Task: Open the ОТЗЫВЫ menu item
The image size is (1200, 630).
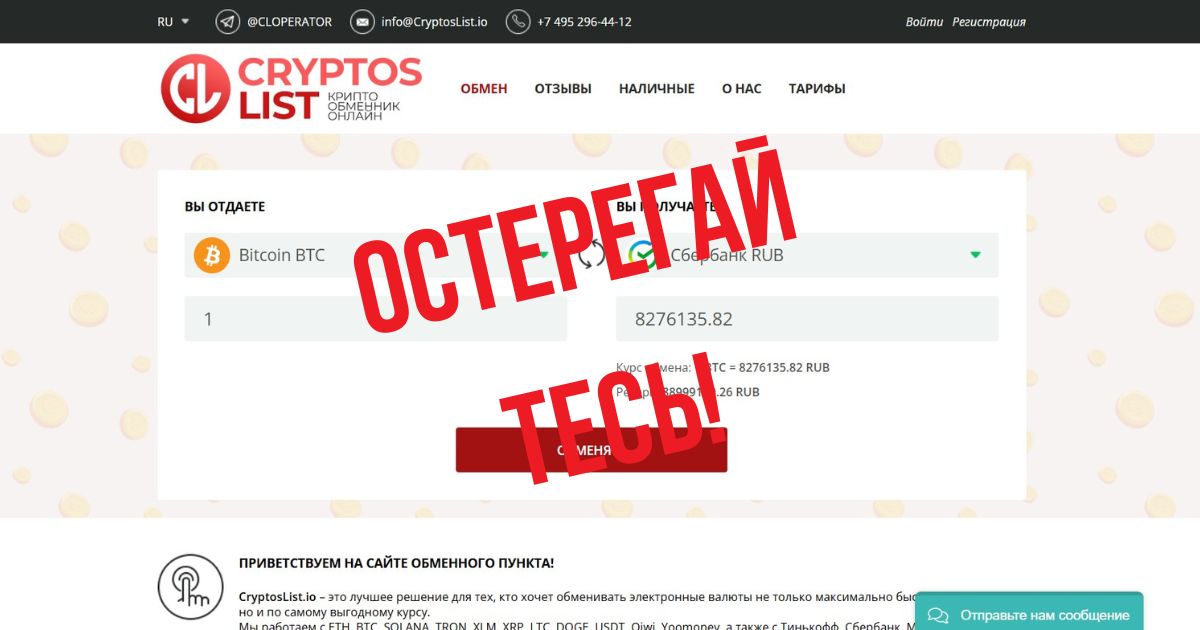Action: [x=563, y=88]
